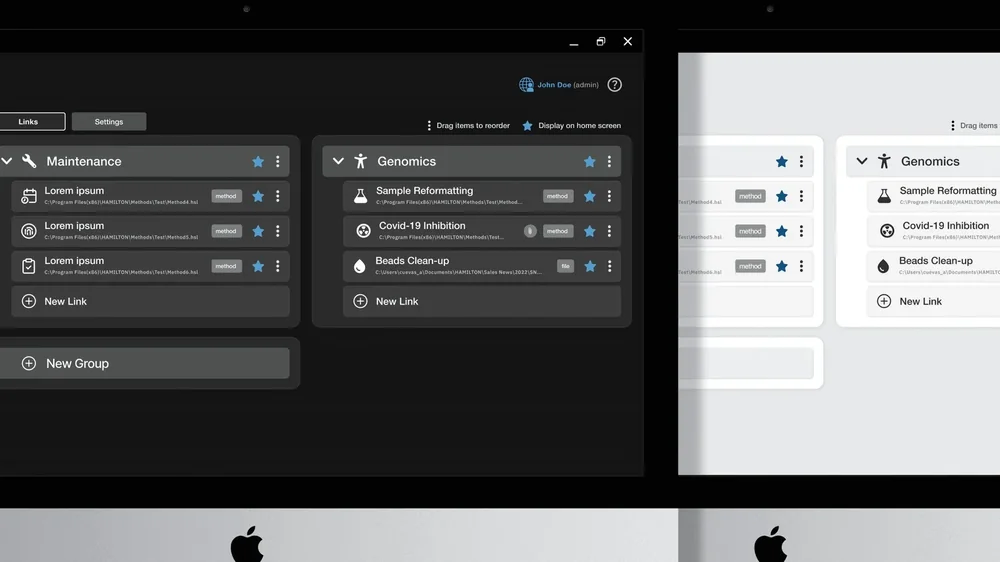Click the flask icon for Sample Reformatting
The width and height of the screenshot is (1000, 562).
pos(360,196)
